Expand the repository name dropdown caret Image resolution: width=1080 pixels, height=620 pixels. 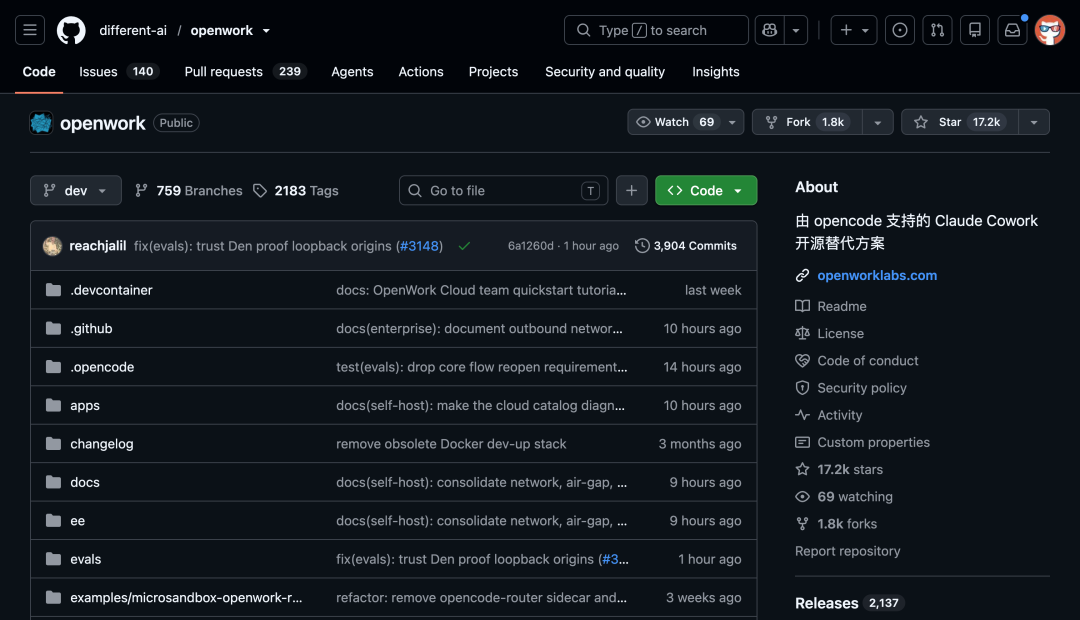(x=267, y=30)
